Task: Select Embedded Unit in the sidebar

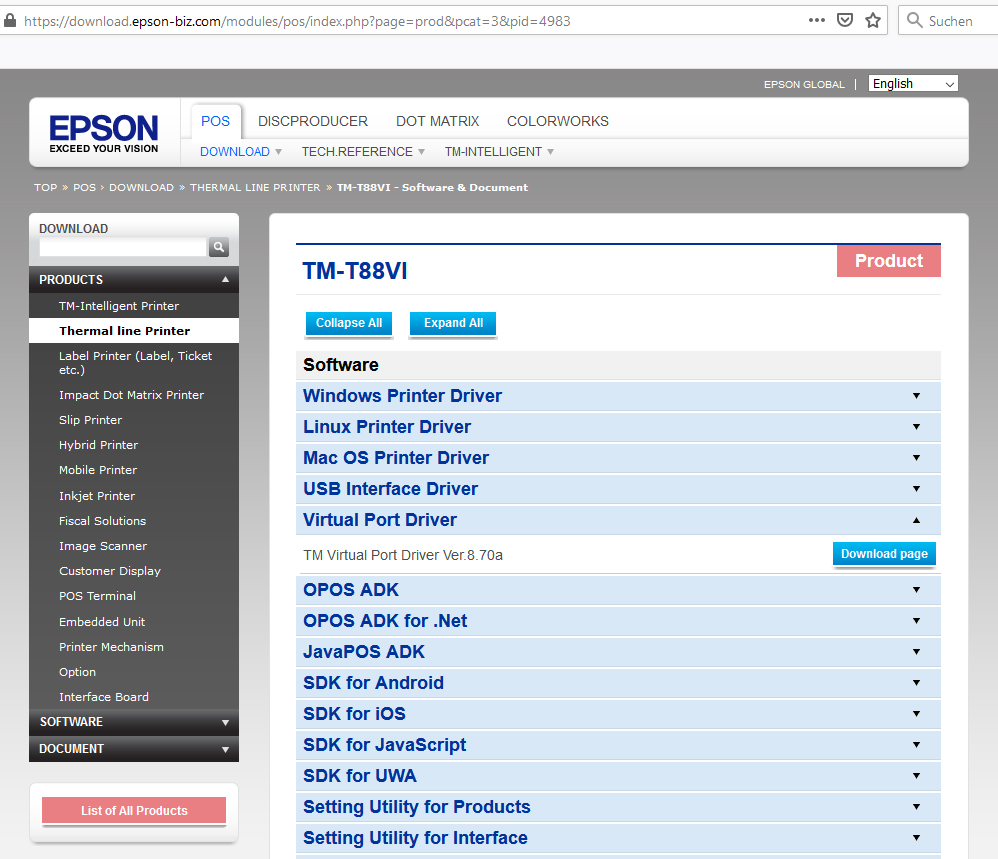Action: click(x=134, y=622)
